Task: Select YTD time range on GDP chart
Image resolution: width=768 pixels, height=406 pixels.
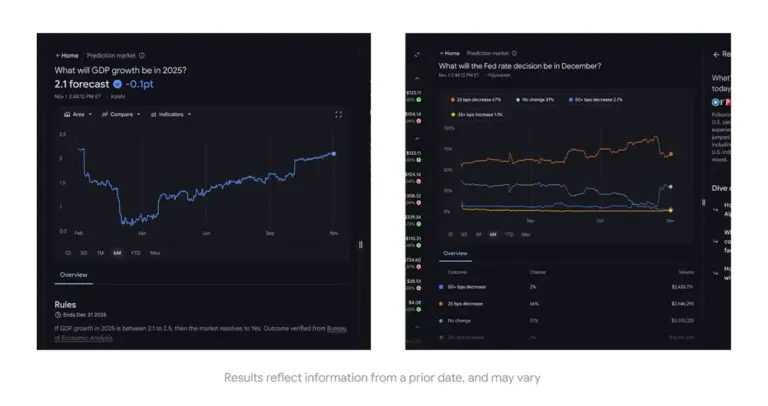Action: (135, 253)
